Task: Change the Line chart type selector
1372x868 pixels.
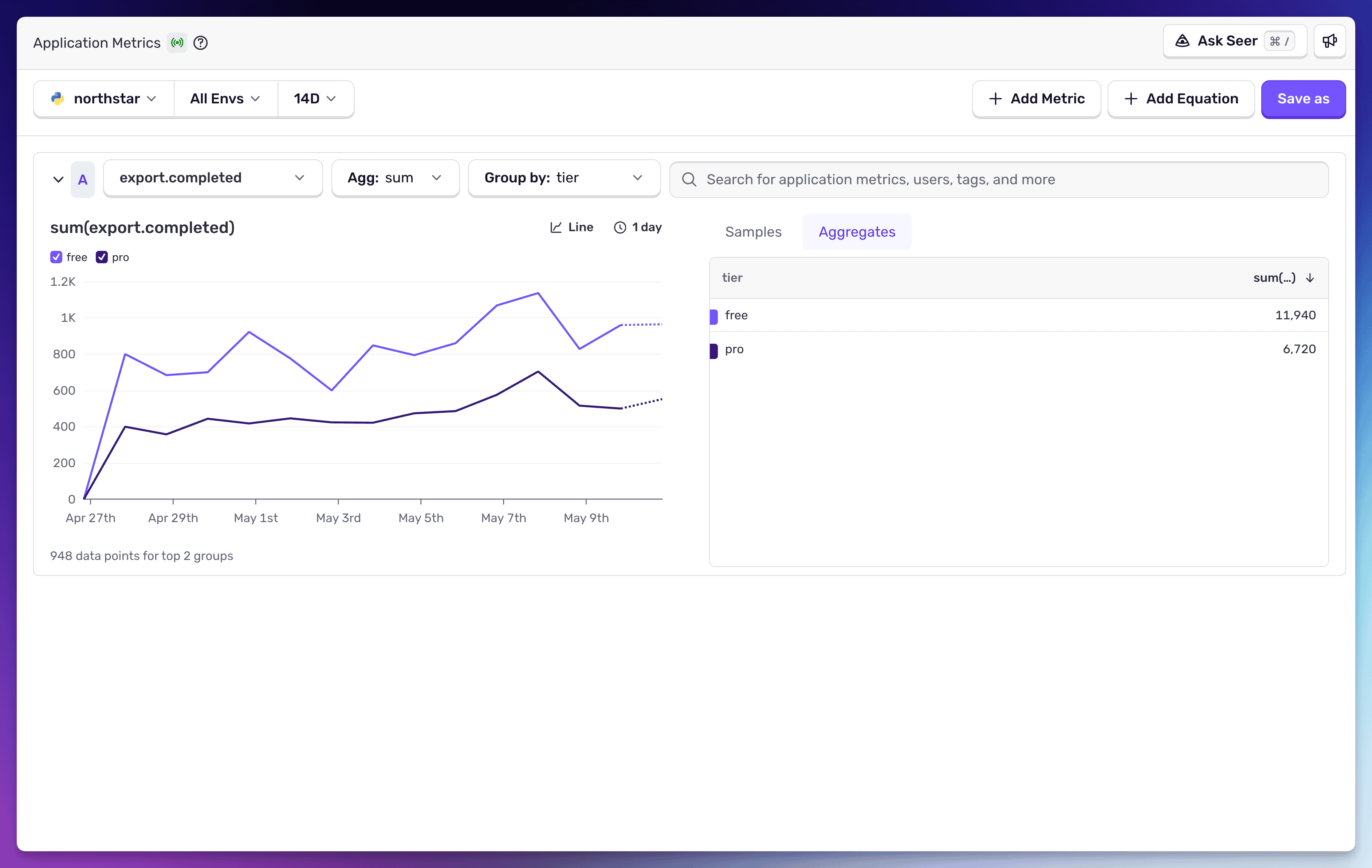Action: click(x=571, y=227)
